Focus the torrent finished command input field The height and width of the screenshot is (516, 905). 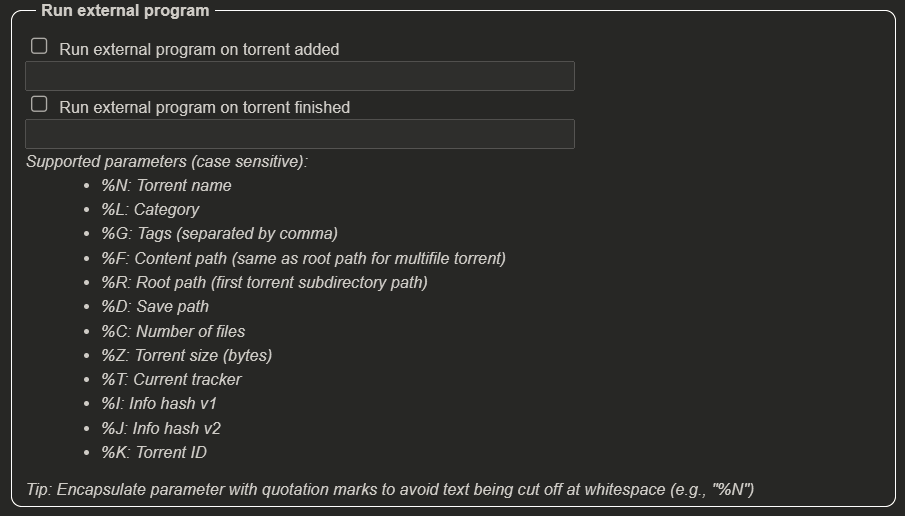(300, 134)
